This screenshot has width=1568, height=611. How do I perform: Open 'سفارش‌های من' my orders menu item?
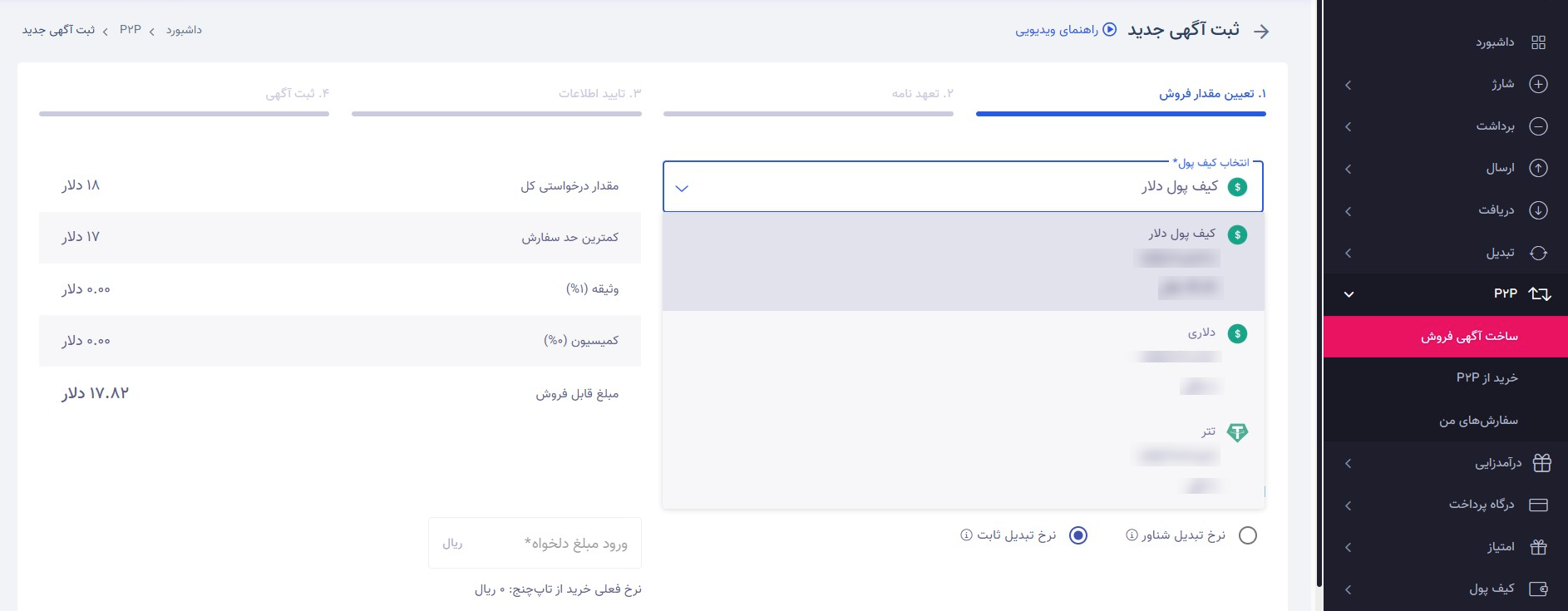pyautogui.click(x=1478, y=421)
